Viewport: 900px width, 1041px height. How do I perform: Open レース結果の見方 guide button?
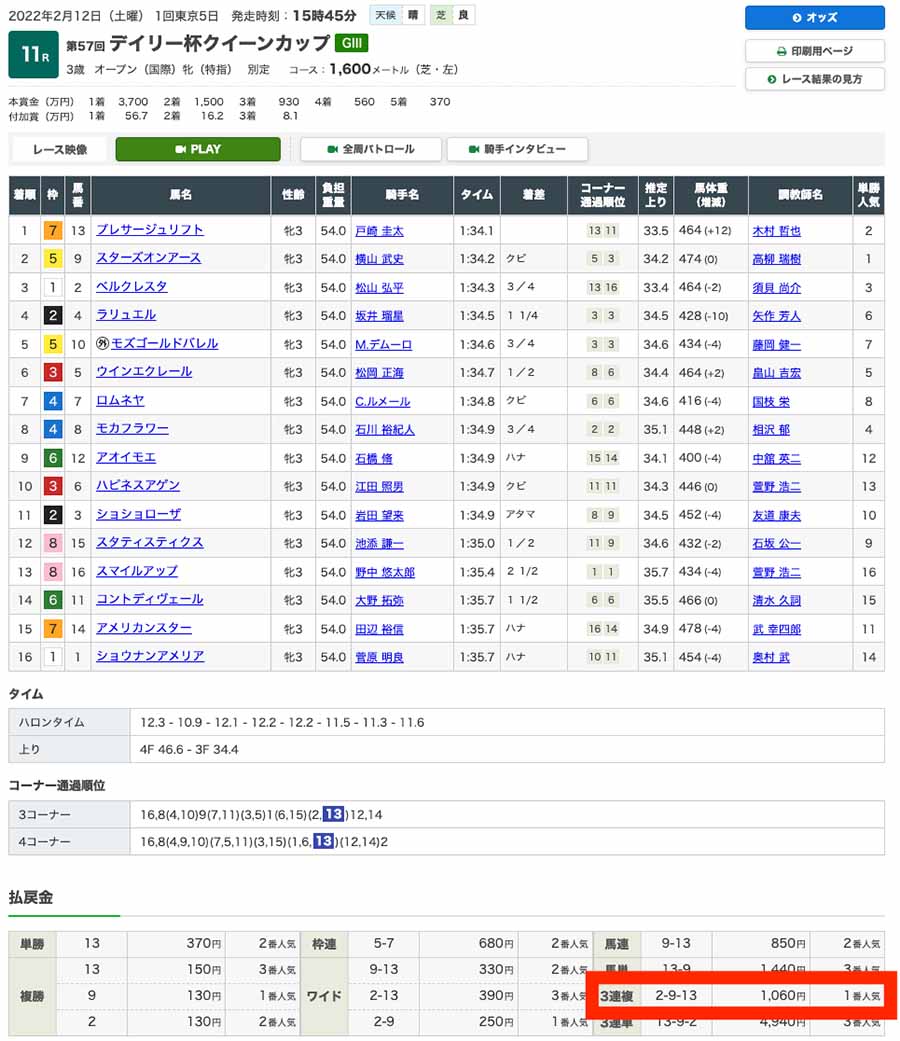(x=814, y=79)
